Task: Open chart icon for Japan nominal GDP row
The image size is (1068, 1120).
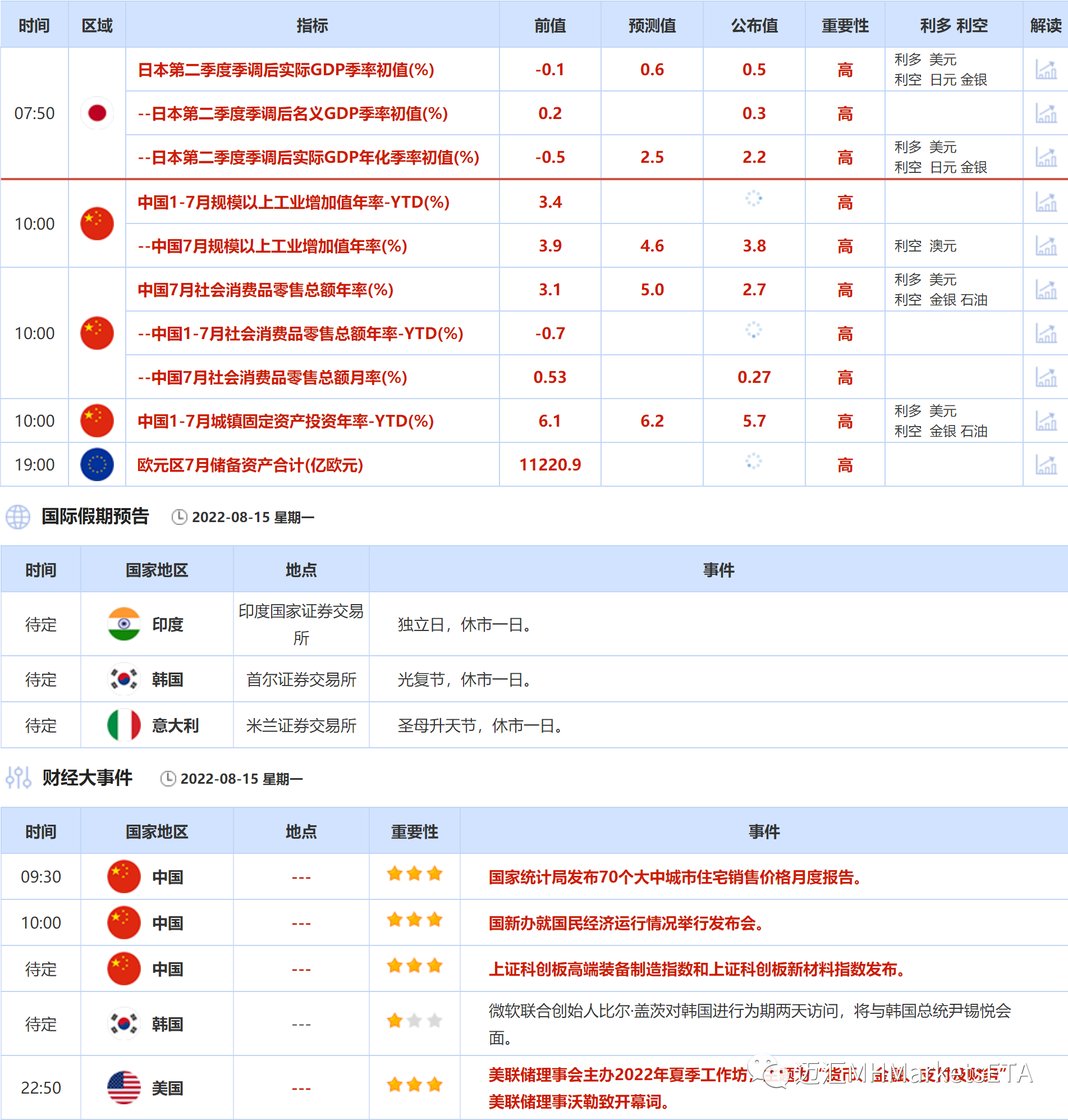Action: click(1046, 113)
